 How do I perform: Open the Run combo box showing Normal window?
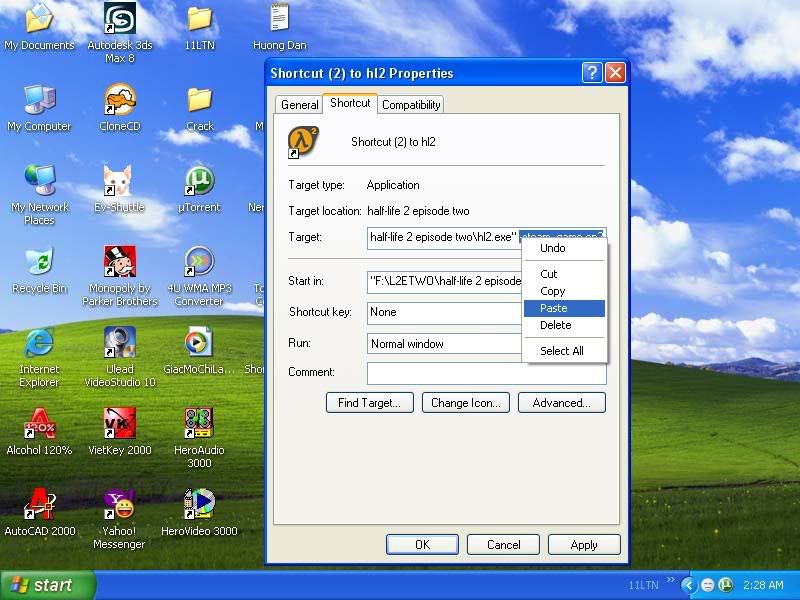pyautogui.click(x=444, y=344)
